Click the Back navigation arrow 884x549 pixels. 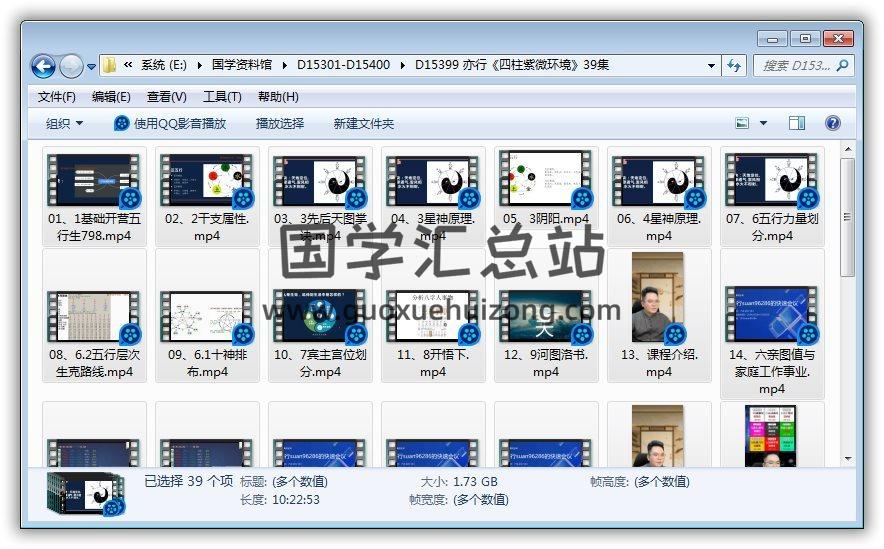click(x=43, y=67)
